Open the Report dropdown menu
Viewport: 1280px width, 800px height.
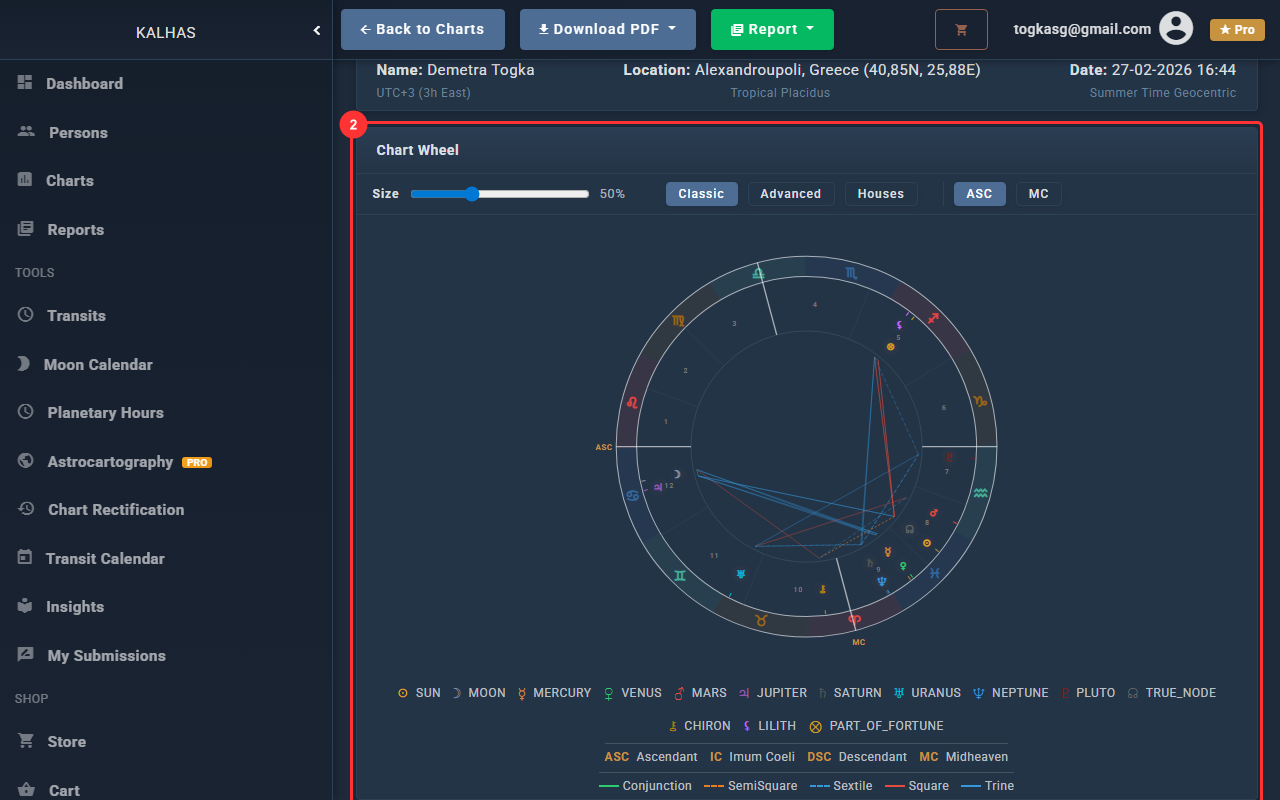771,30
